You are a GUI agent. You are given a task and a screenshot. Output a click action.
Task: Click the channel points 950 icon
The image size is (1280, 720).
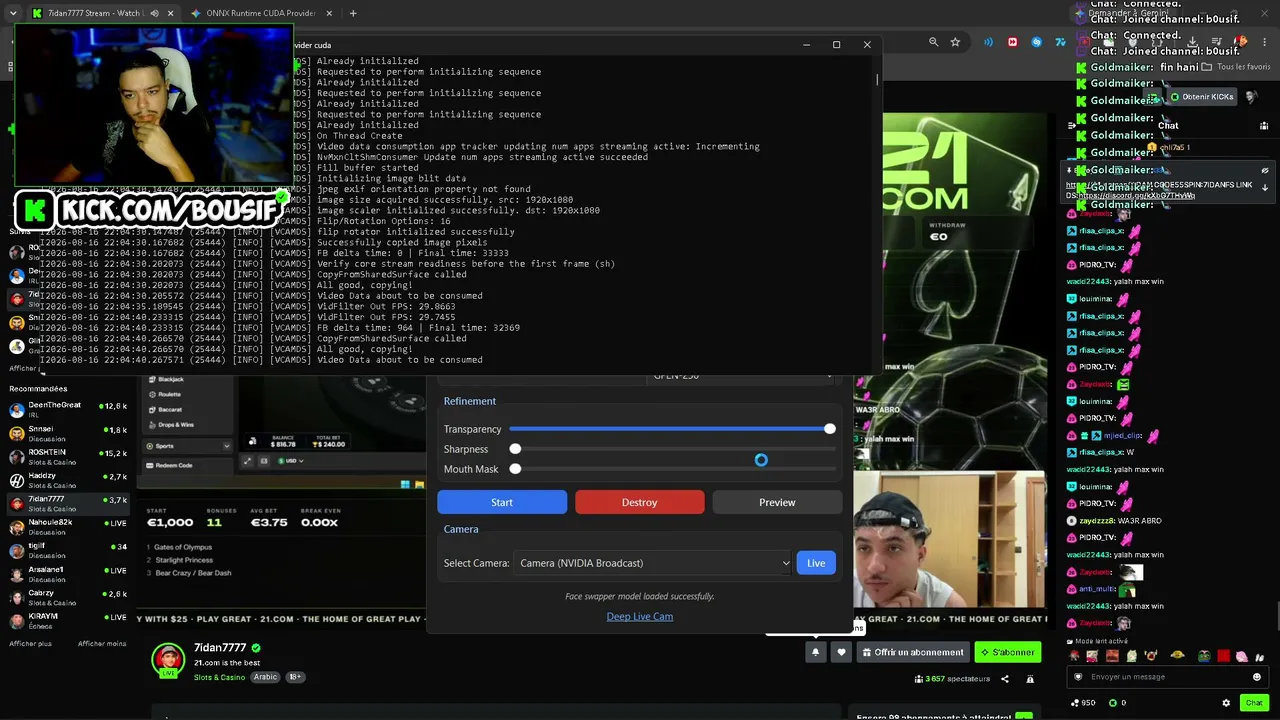[1075, 703]
